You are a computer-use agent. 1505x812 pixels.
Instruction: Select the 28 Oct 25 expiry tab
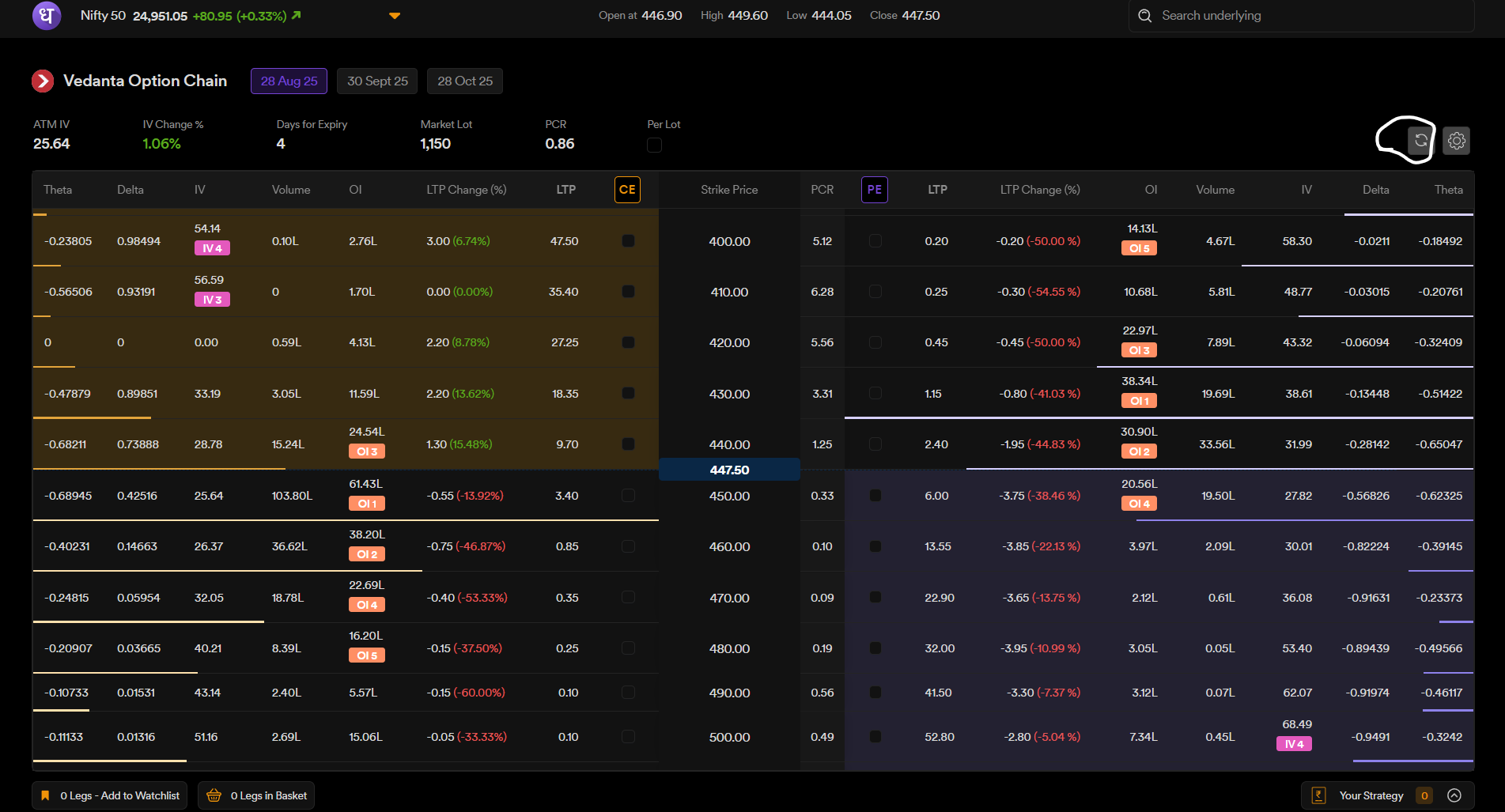point(464,81)
